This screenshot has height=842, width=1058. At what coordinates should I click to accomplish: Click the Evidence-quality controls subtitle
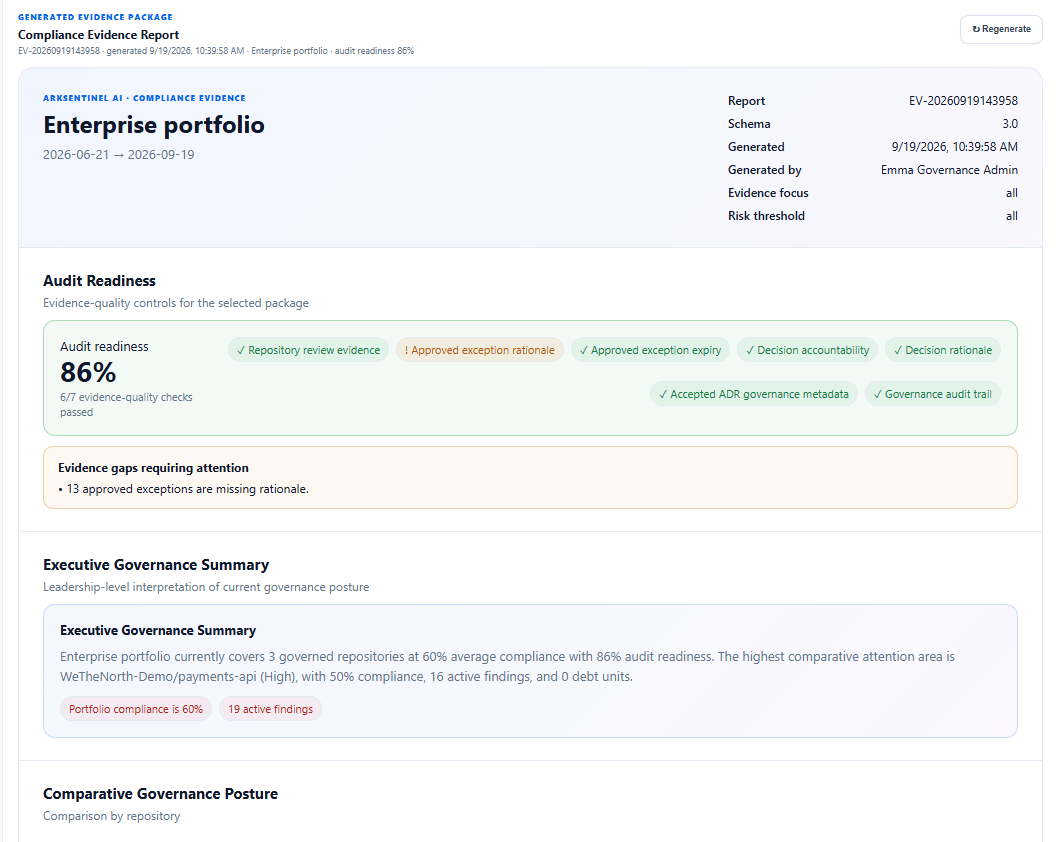click(x=175, y=303)
